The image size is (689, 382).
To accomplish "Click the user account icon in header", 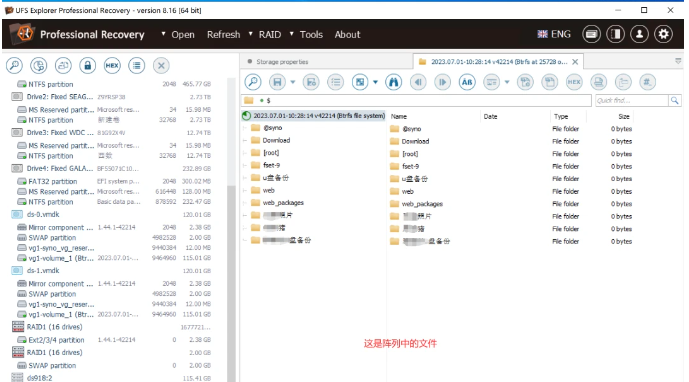I will [x=639, y=34].
